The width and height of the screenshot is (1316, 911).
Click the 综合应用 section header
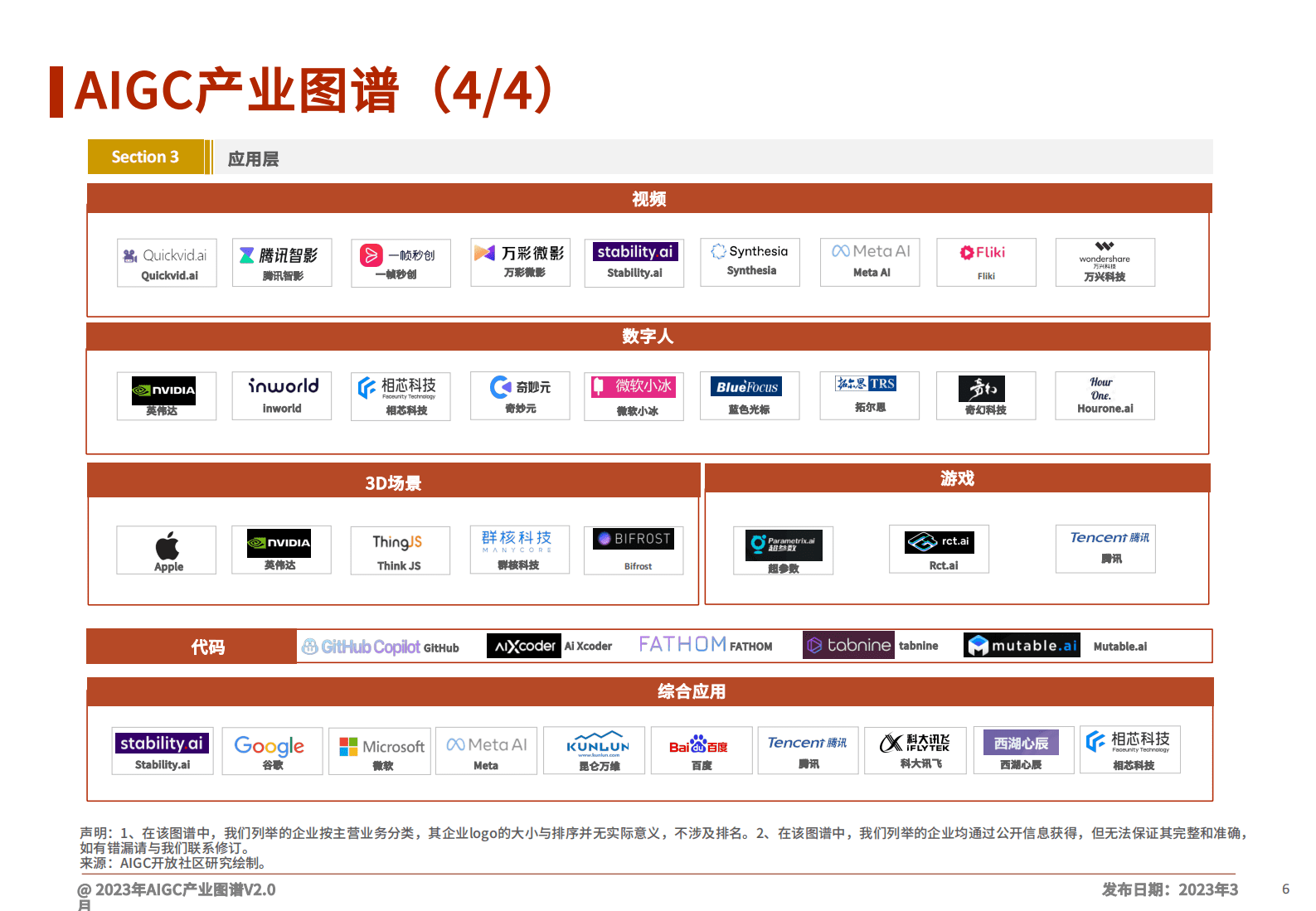tap(650, 691)
